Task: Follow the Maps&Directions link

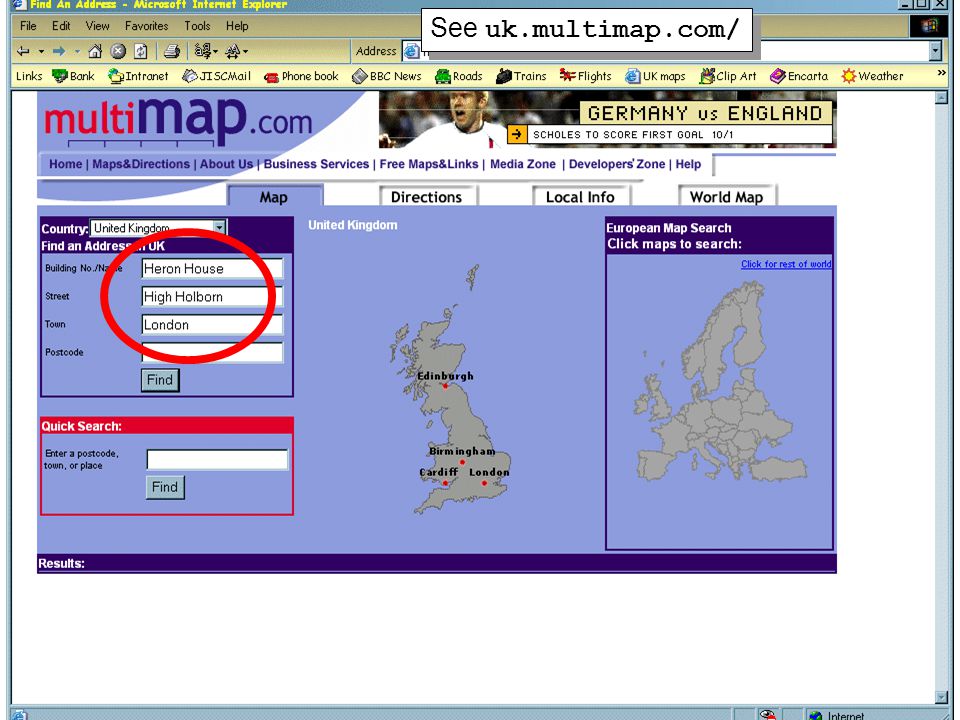Action: pos(141,164)
